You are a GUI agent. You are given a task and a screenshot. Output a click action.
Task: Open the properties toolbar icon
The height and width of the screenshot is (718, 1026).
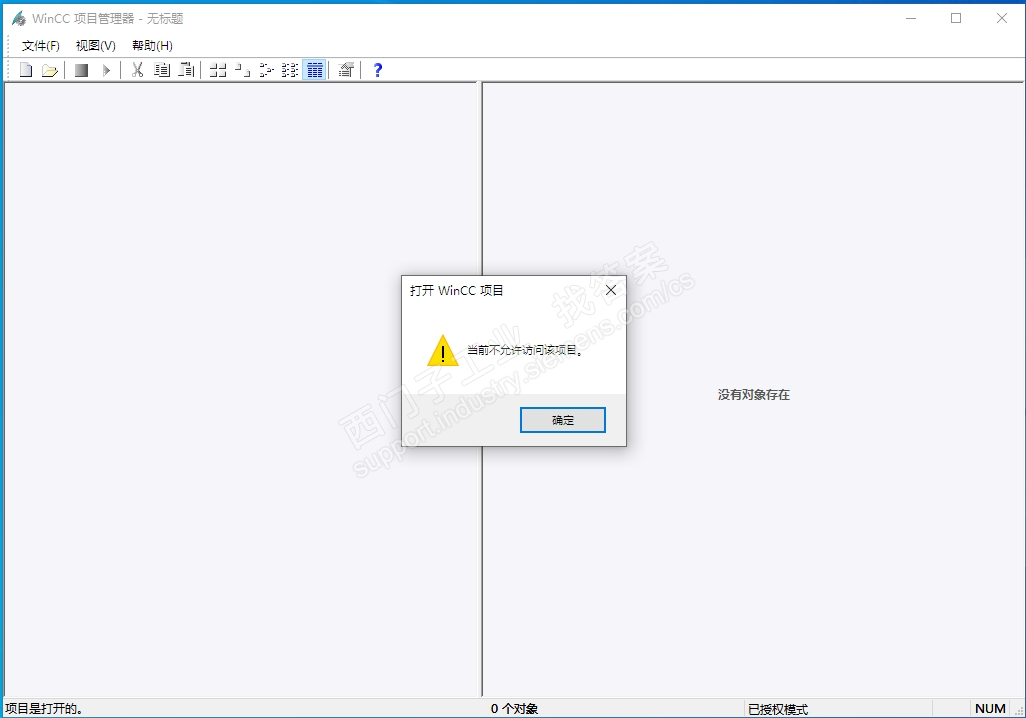point(346,70)
